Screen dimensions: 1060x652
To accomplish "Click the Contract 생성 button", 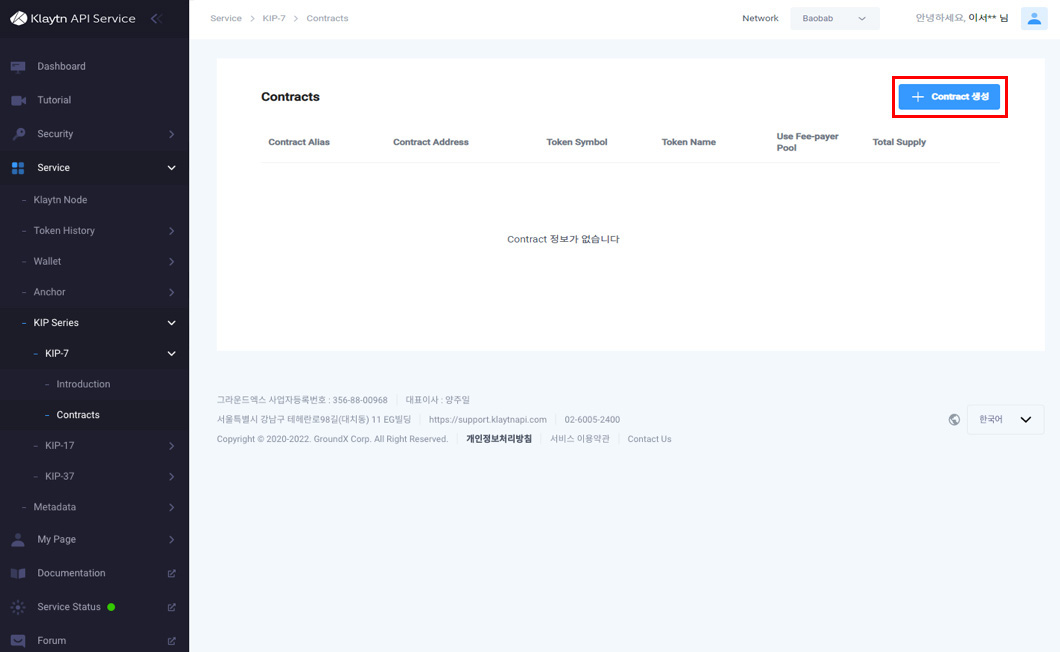I will (949, 97).
